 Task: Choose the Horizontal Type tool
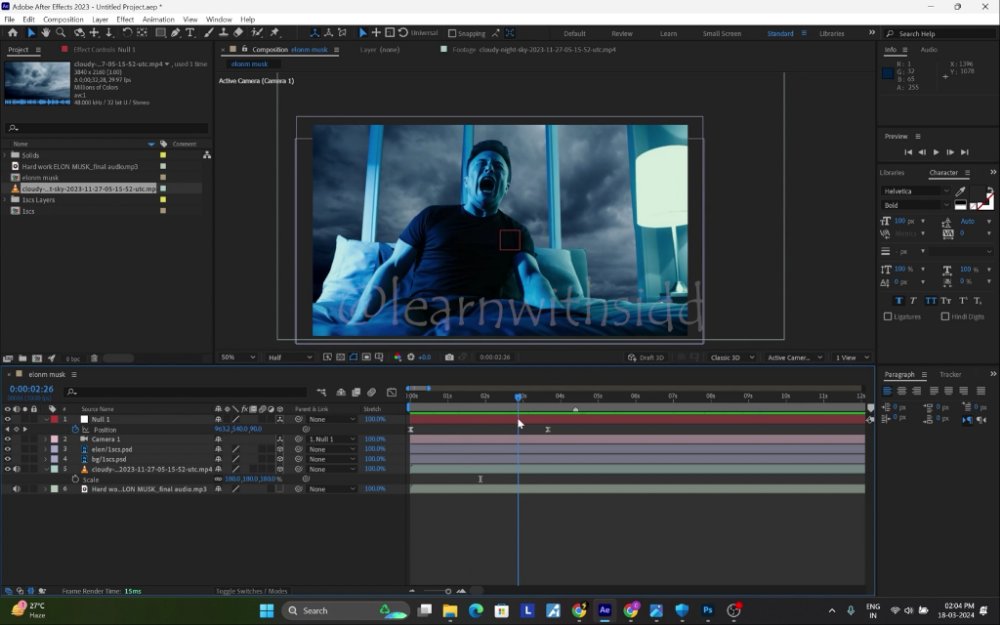coord(190,33)
